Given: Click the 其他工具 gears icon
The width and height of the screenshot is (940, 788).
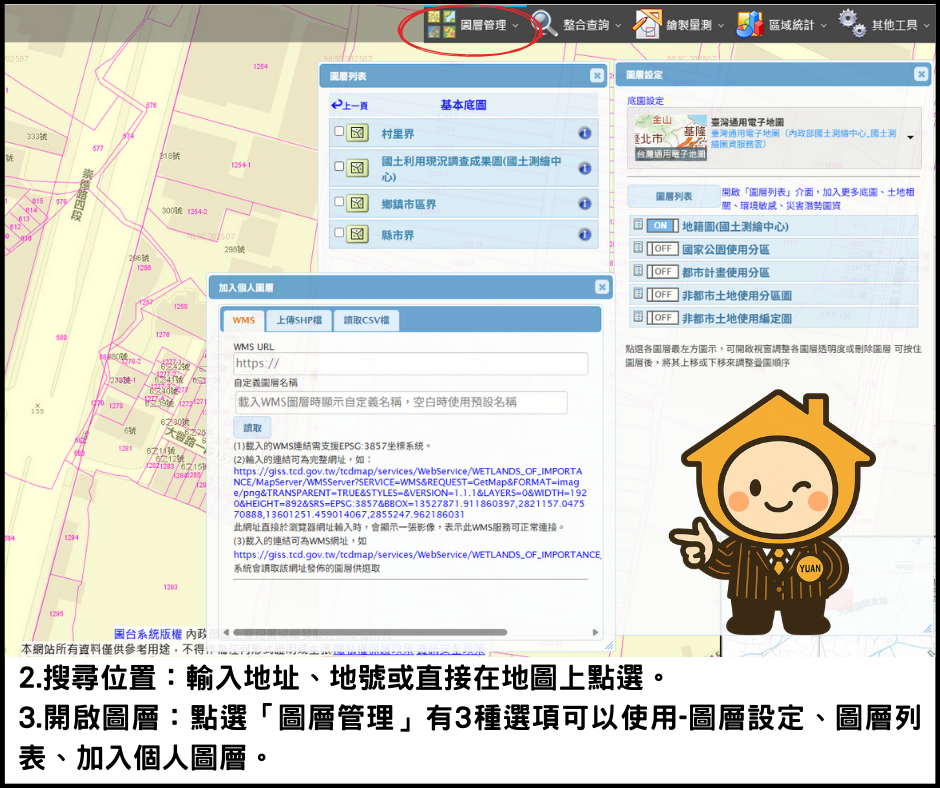Looking at the screenshot, I should (852, 24).
